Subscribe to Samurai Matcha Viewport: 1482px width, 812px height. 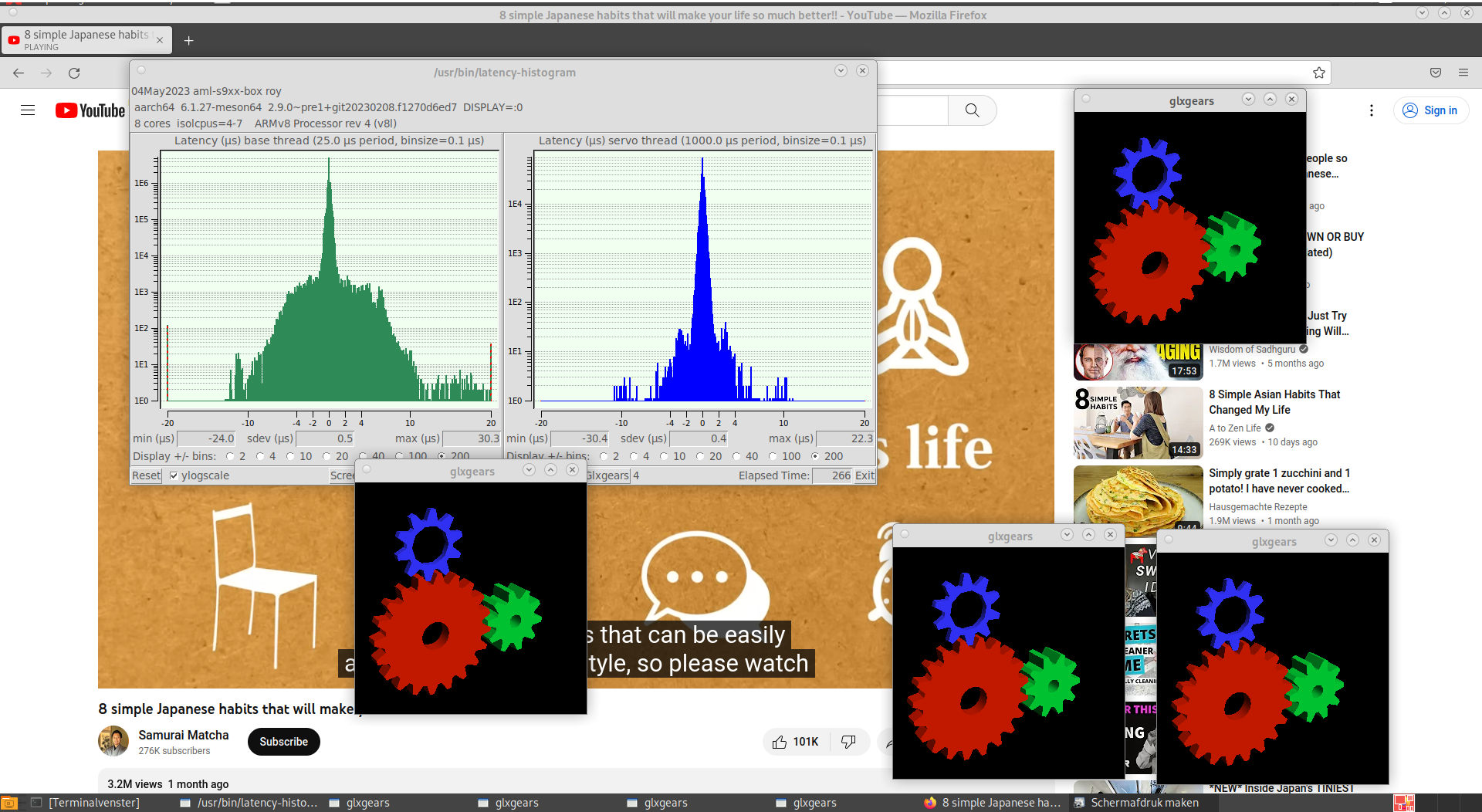pos(283,742)
